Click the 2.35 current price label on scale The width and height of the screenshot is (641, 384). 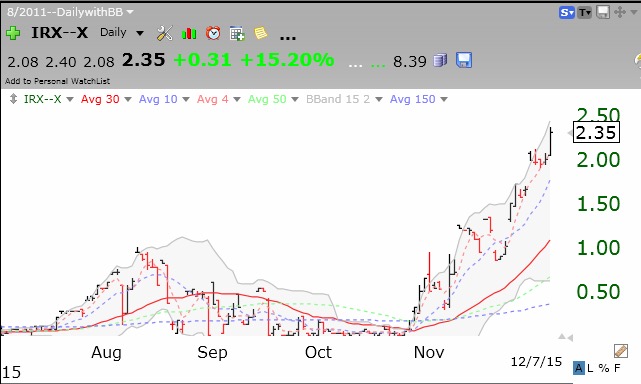click(596, 132)
